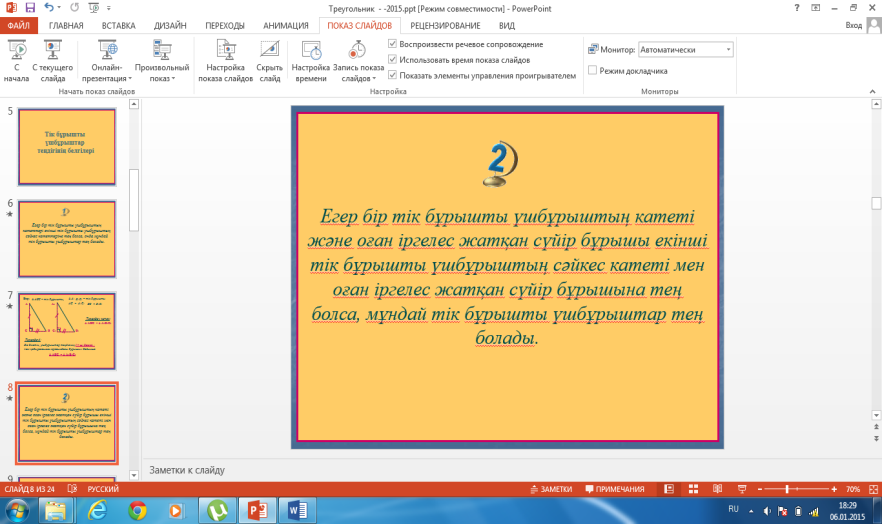Toggle the ЗАМЕТКИ notes pane button
This screenshot has width=882, height=524.
pyautogui.click(x=550, y=489)
